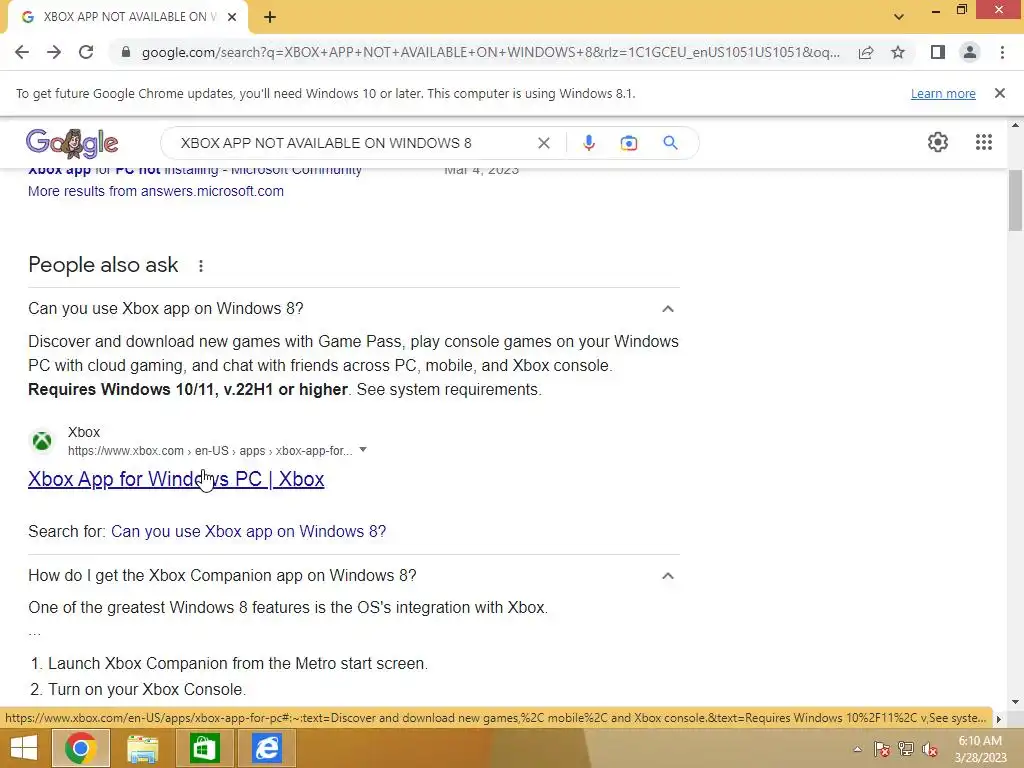Viewport: 1024px width, 768px height.
Task: Collapse 'How do I get the Xbox Companion app' question
Action: click(667, 576)
